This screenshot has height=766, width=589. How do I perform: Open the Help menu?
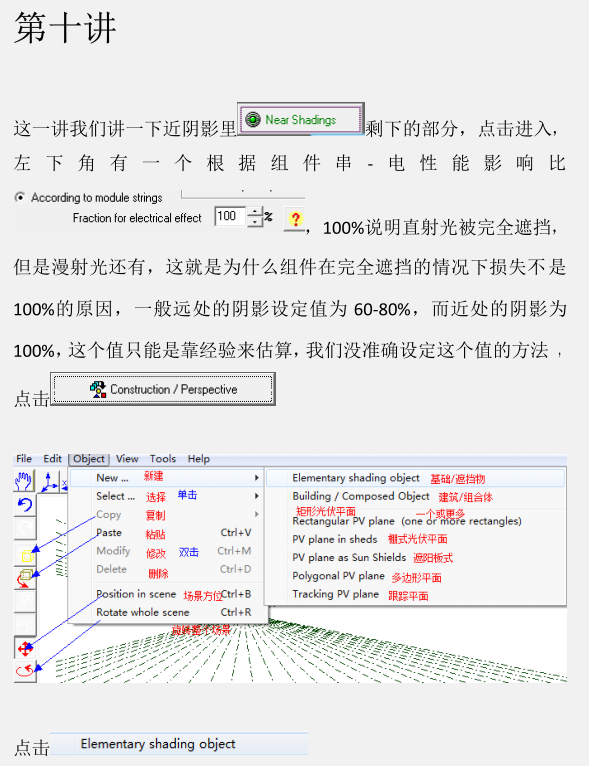tap(199, 459)
